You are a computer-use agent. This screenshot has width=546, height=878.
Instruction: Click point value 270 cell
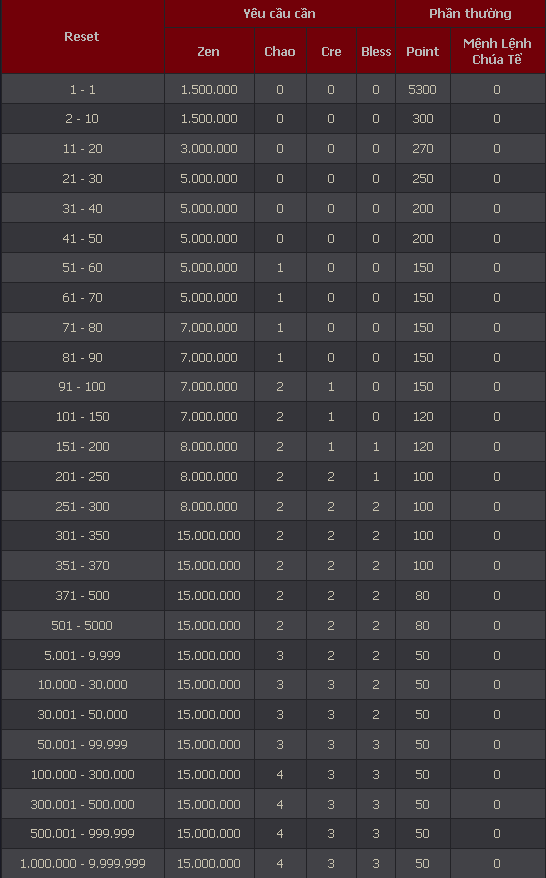423,148
